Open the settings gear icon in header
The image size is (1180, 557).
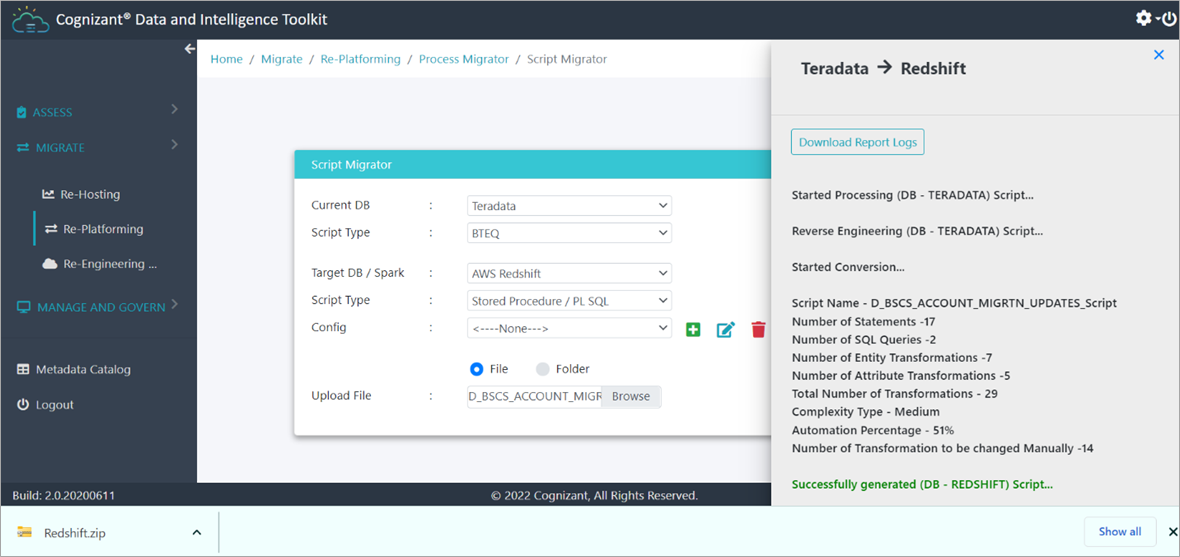point(1143,17)
